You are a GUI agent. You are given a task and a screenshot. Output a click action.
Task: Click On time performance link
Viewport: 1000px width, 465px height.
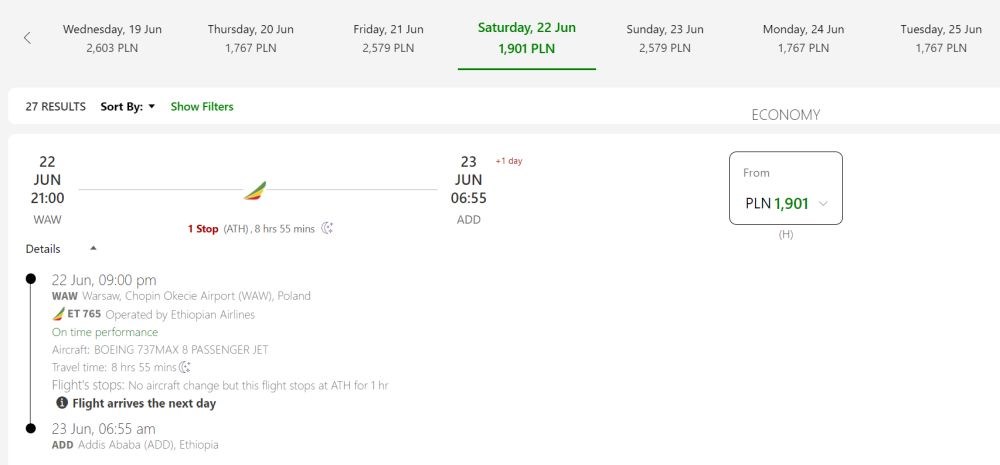(105, 332)
